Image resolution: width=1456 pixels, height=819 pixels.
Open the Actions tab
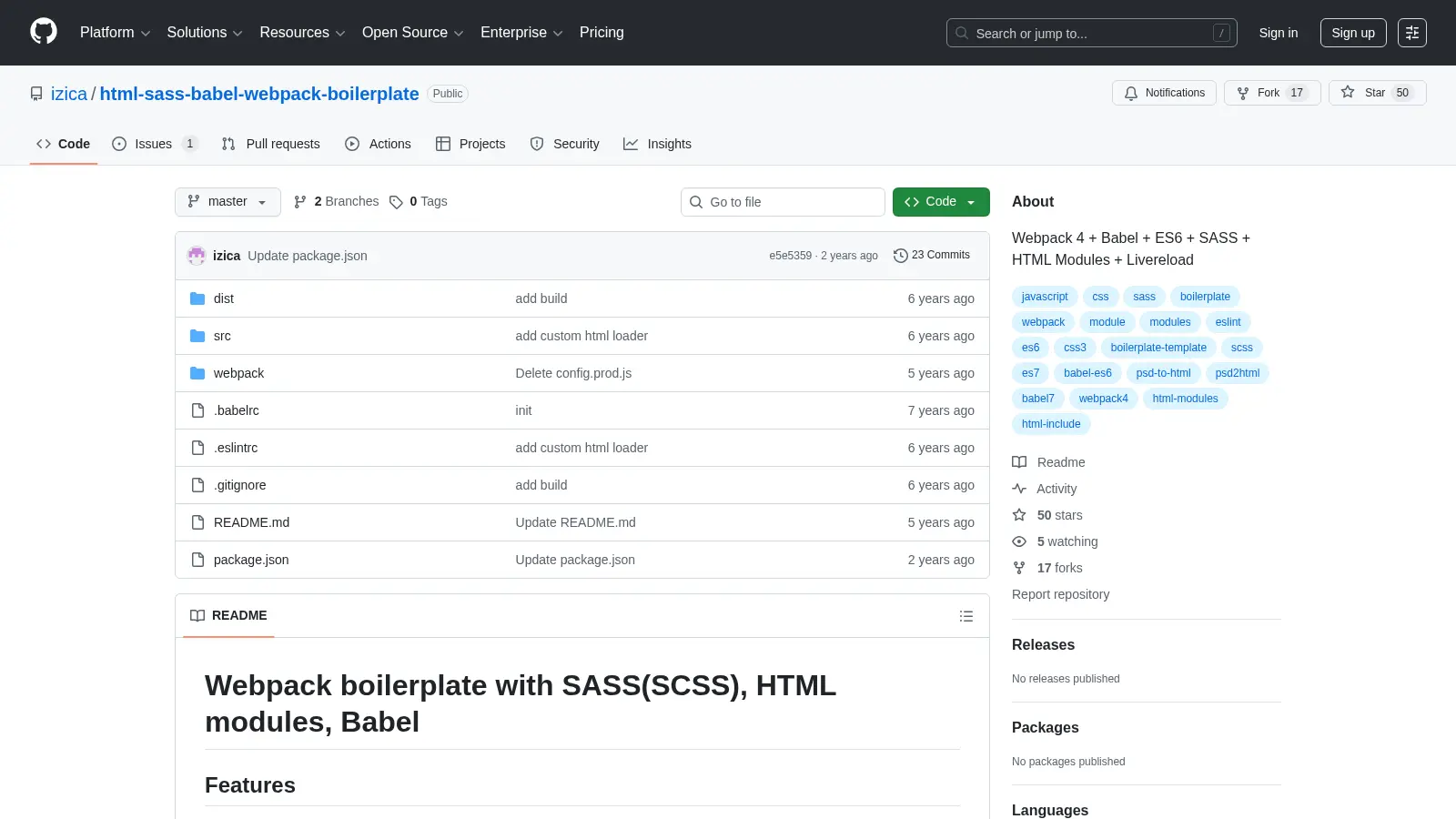coord(378,144)
